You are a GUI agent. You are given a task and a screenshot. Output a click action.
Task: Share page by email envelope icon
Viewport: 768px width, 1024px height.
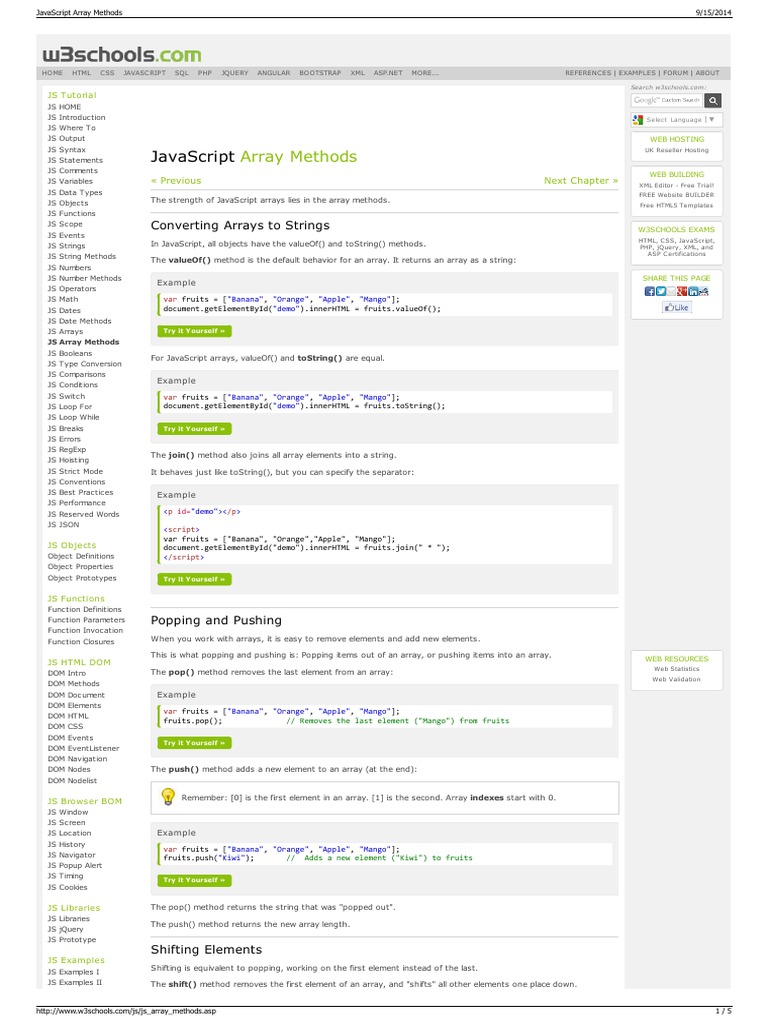671,291
